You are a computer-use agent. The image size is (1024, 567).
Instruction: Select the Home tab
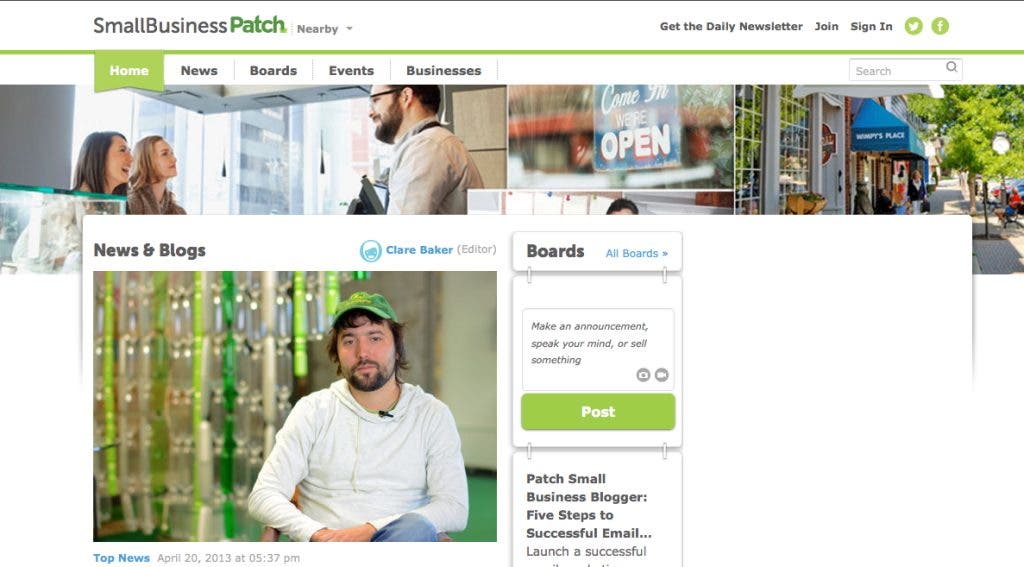pyautogui.click(x=129, y=71)
